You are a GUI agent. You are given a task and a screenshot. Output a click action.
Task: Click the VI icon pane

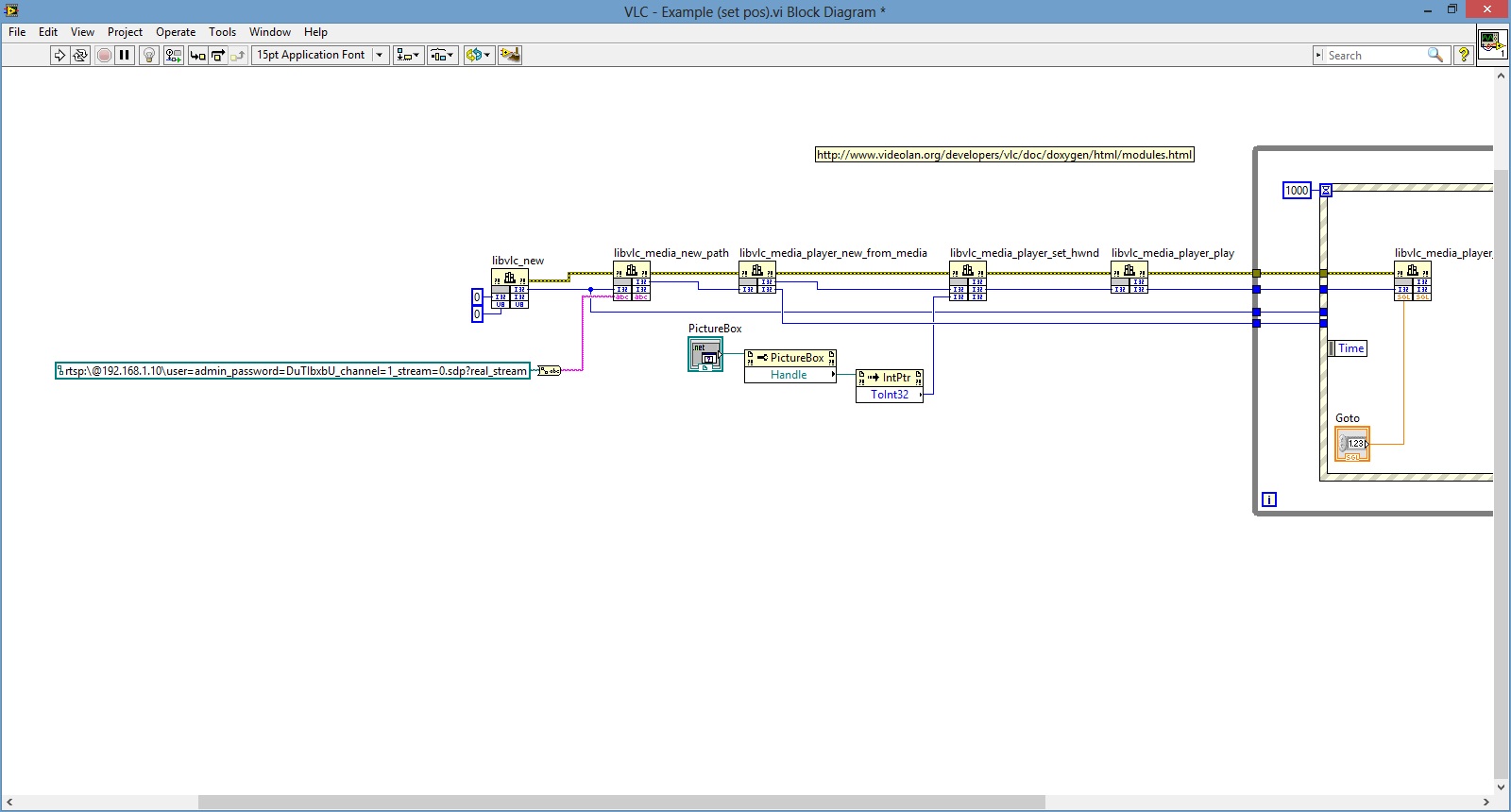(1491, 44)
